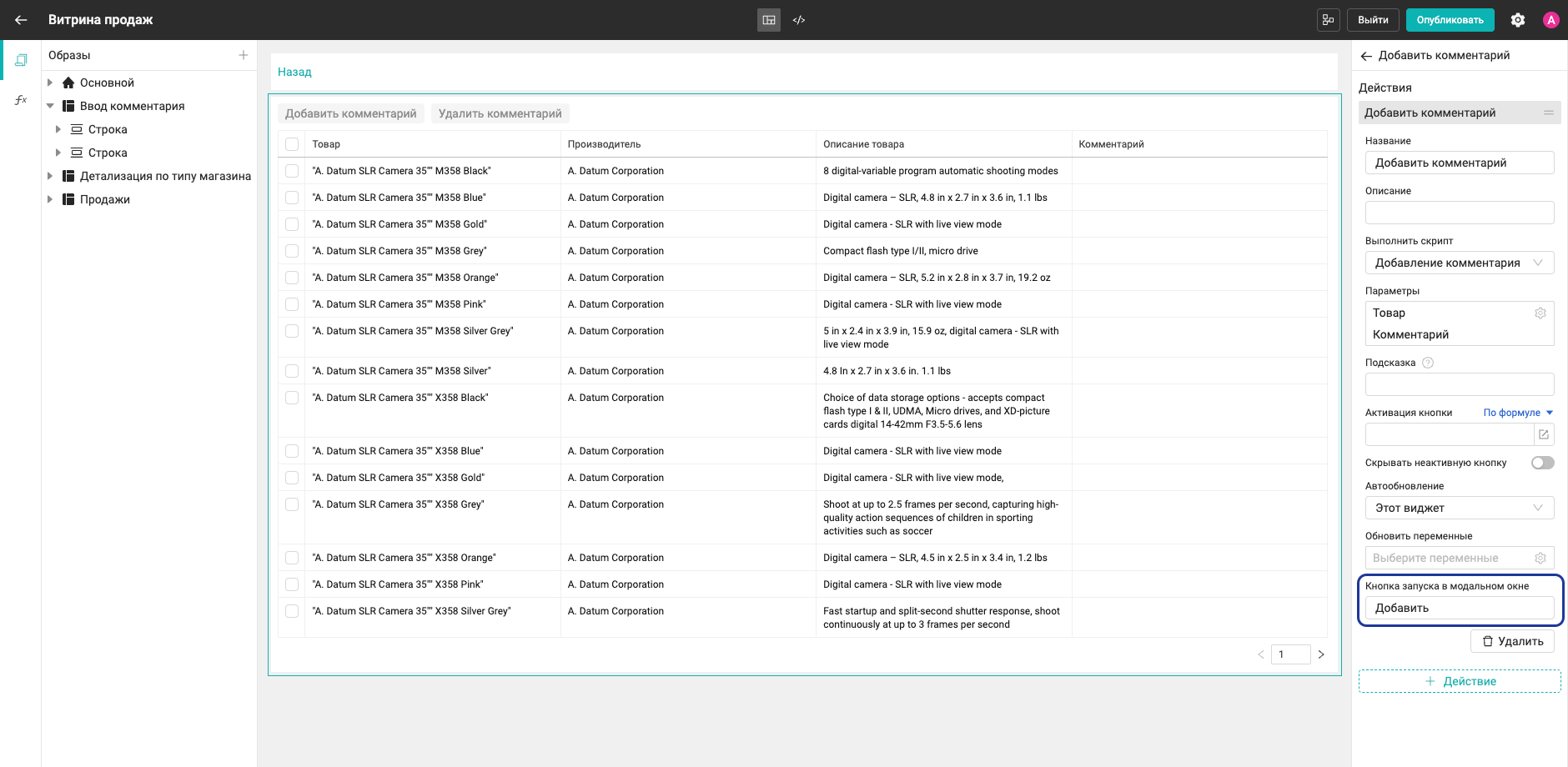This screenshot has height=767, width=1568.
Task: Open the formulas fx sidebar icon
Action: 21,100
